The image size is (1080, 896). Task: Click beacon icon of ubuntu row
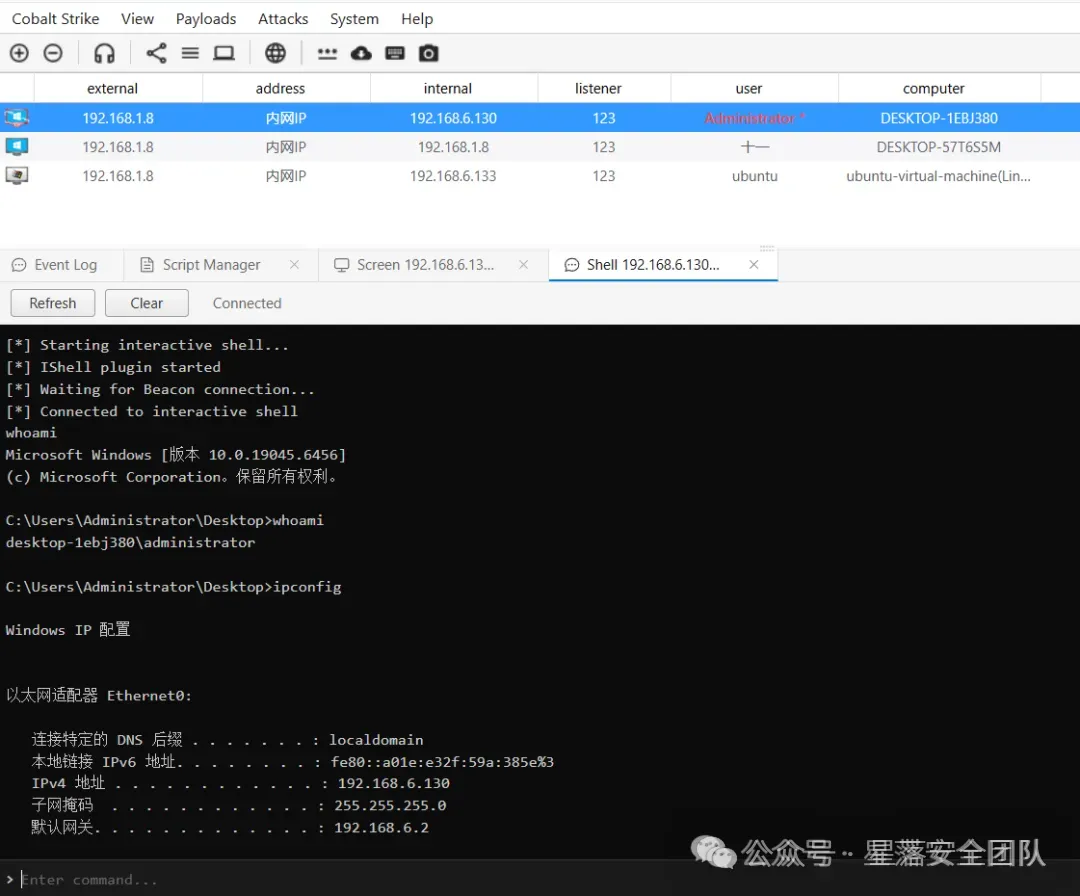(17, 176)
